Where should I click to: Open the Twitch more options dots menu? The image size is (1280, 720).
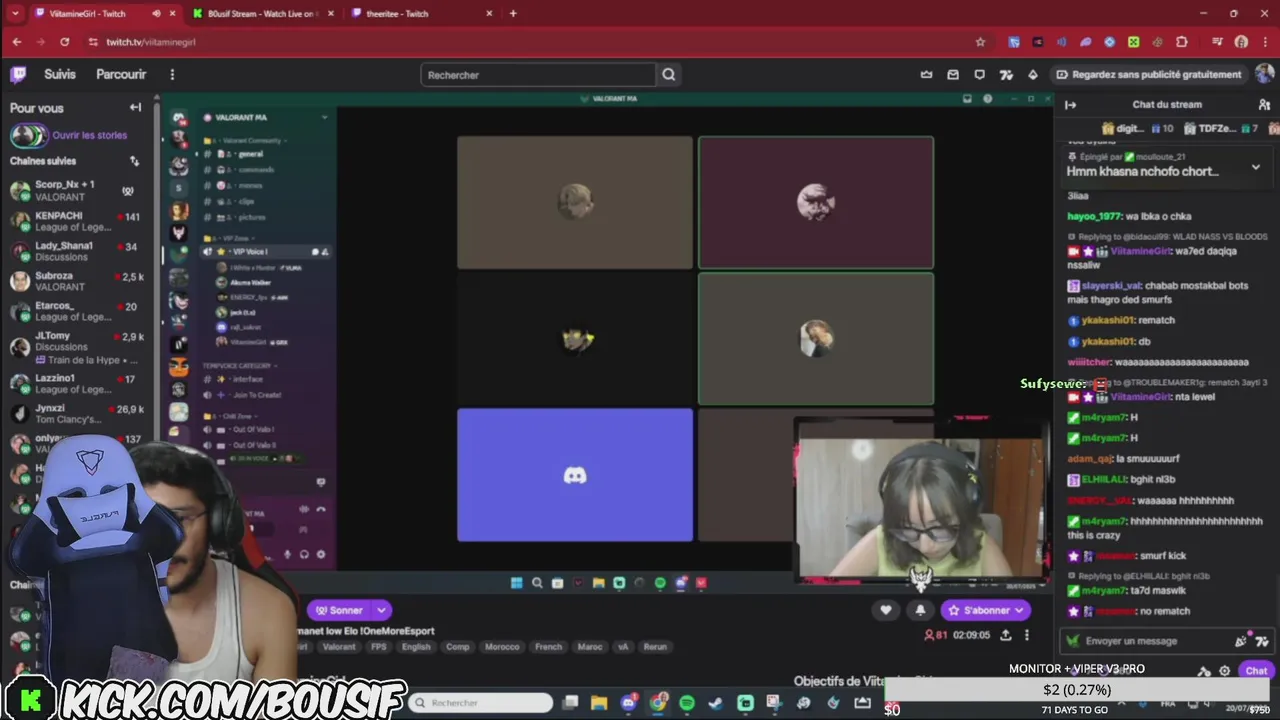click(172, 74)
